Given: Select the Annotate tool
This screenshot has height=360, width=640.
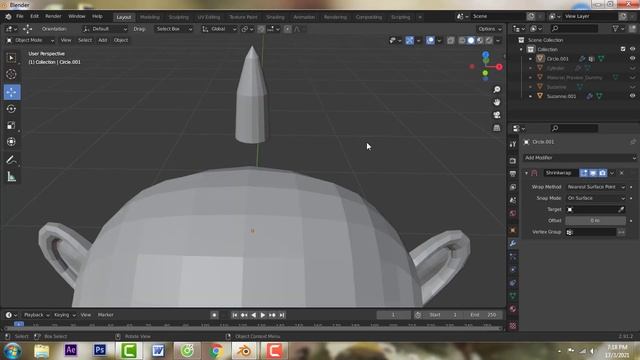Looking at the screenshot, I should (x=11, y=160).
